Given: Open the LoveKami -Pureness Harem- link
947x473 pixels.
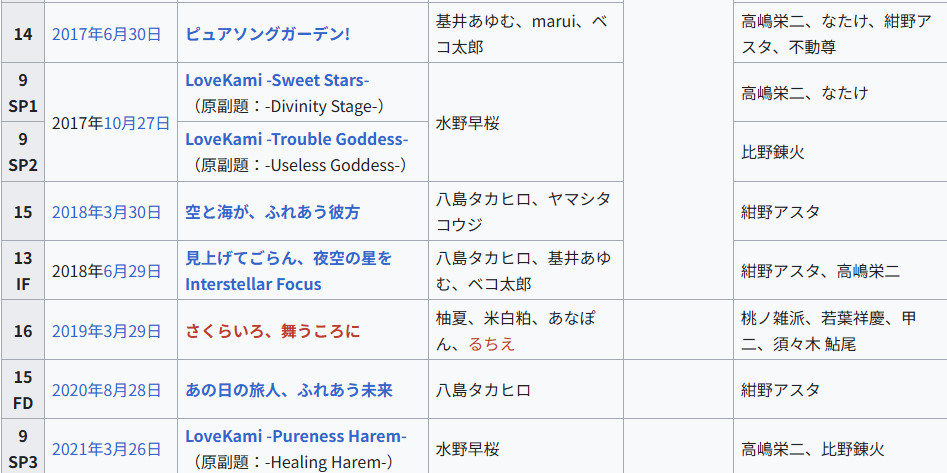Looking at the screenshot, I should 296,436.
